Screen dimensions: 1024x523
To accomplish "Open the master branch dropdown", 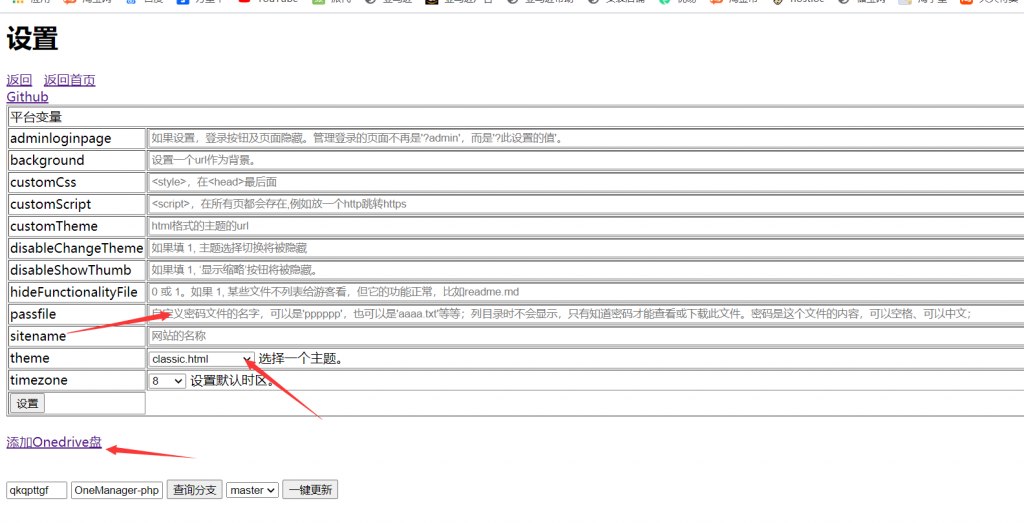I will (x=252, y=490).
